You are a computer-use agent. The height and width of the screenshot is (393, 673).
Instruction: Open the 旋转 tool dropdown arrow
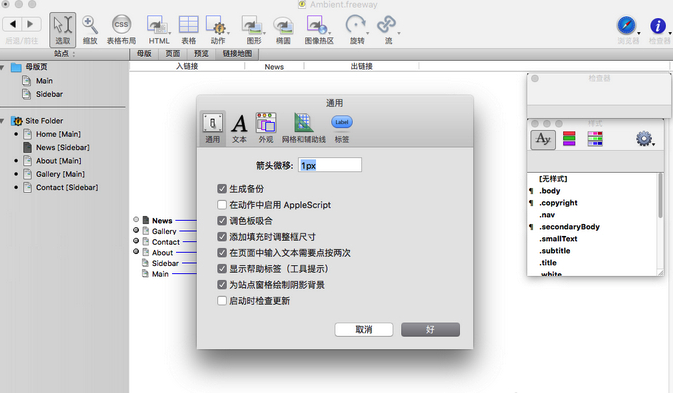367,33
